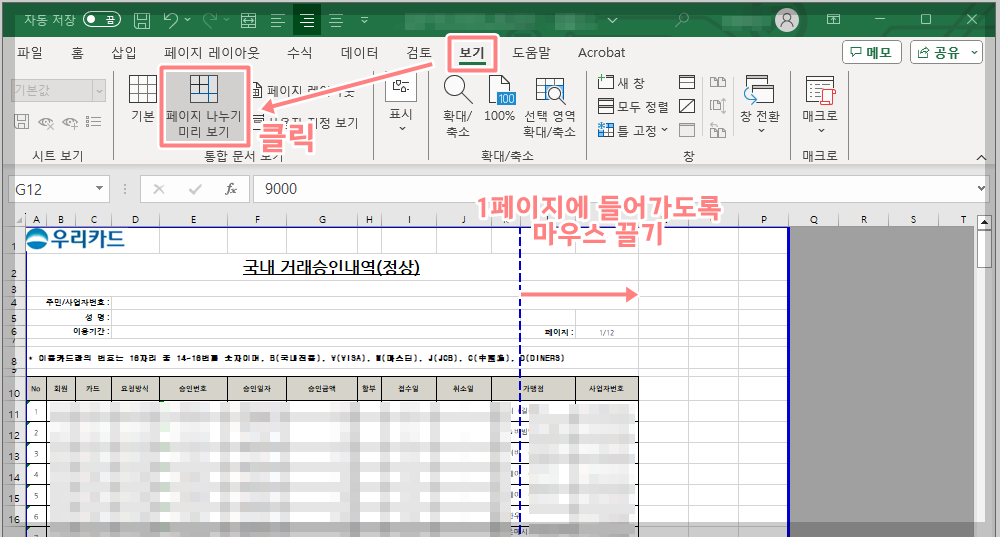The width and height of the screenshot is (1000, 537).
Task: Click the sheet view options list icon
Action: (x=94, y=121)
